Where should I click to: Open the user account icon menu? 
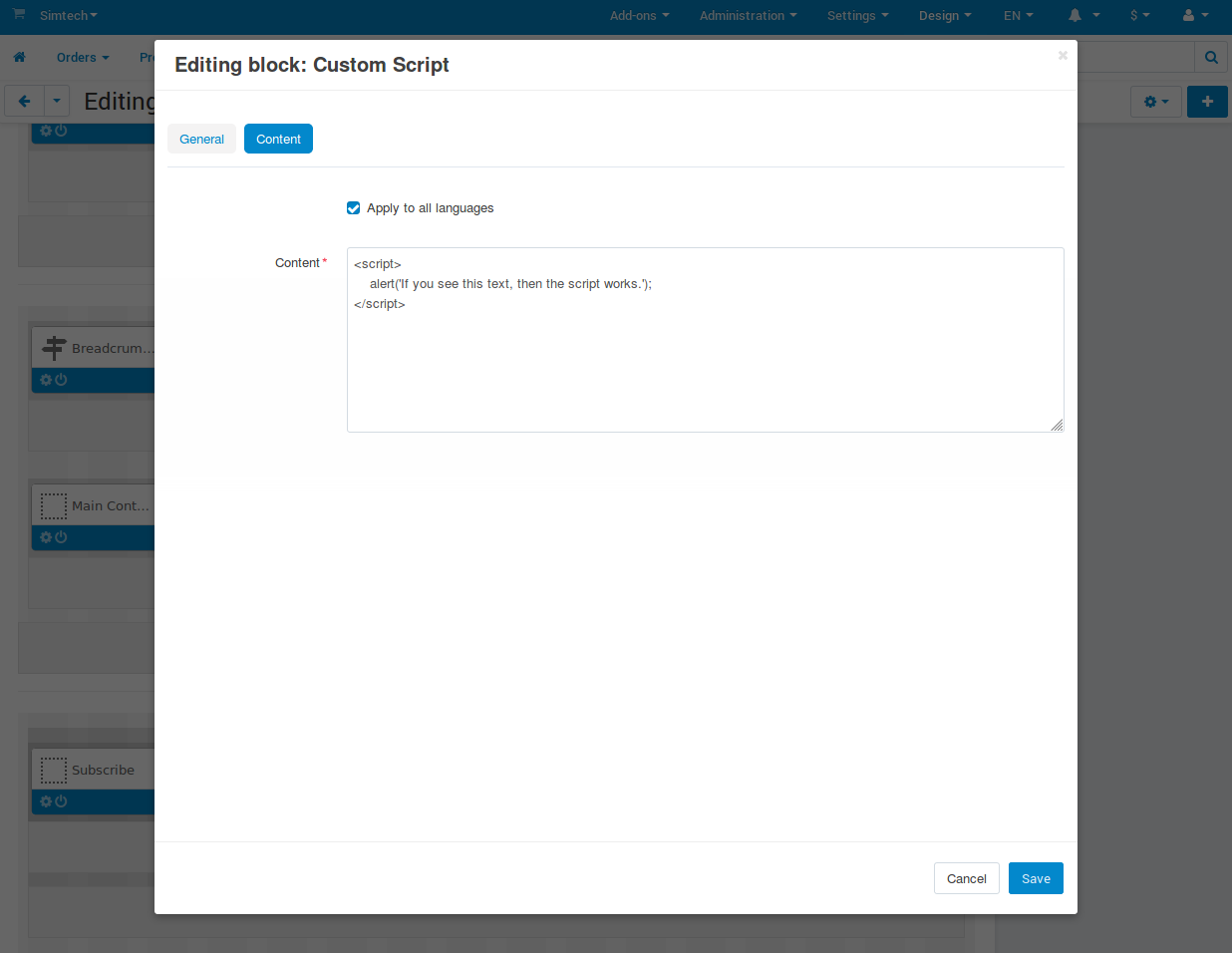coord(1195,15)
